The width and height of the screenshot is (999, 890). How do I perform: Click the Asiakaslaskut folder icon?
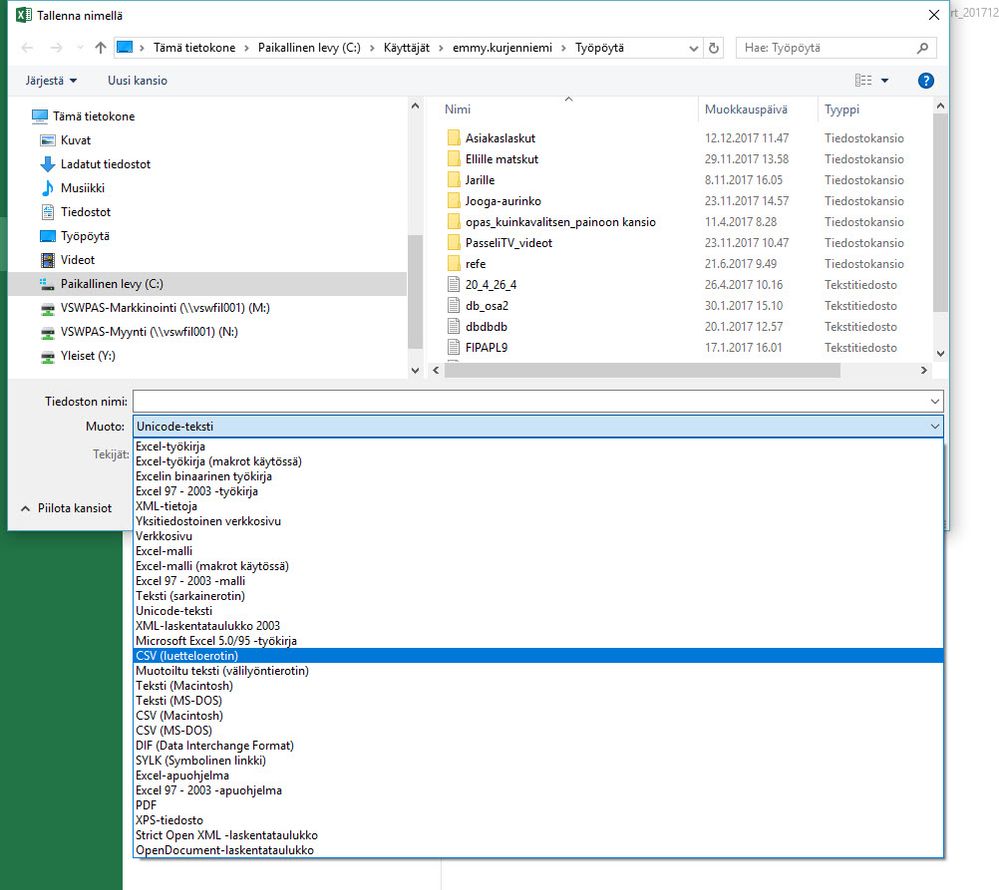(x=454, y=138)
